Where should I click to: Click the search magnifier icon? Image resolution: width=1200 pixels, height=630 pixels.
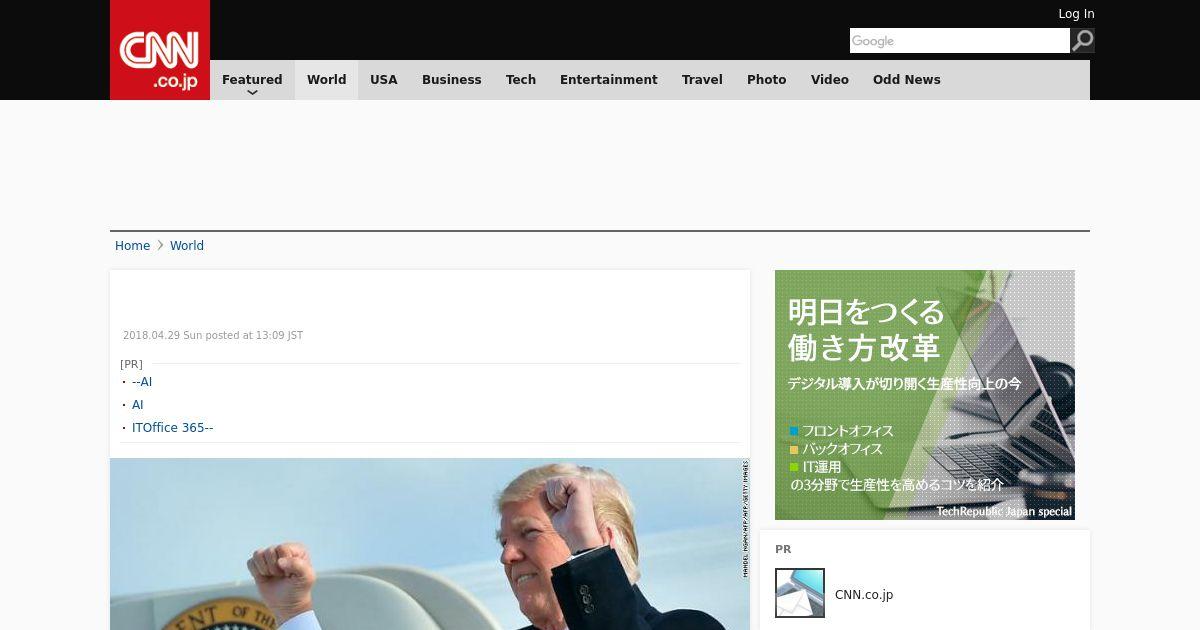point(1082,40)
